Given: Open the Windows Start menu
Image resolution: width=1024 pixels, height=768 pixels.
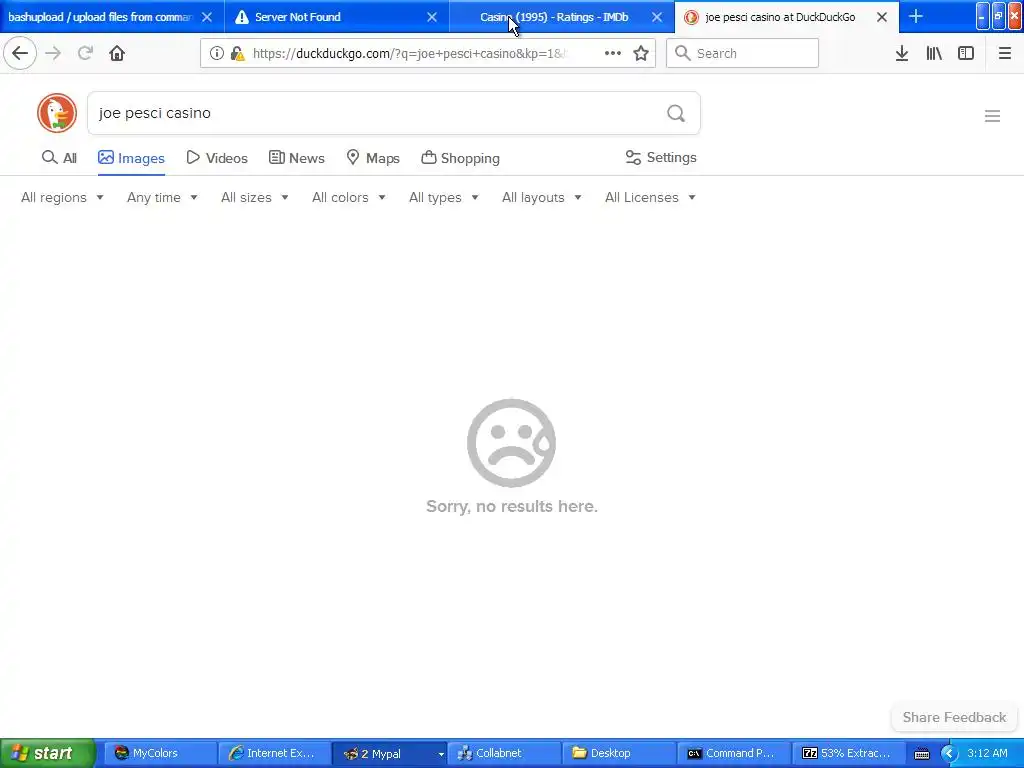Looking at the screenshot, I should click(47, 753).
